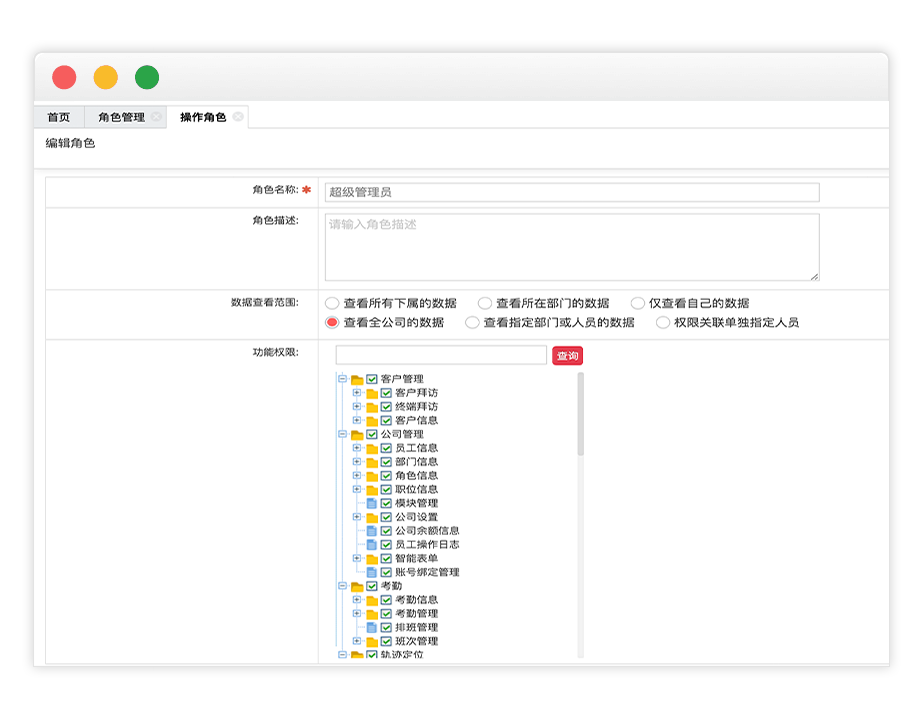Viewport: 923px width, 721px height.
Task: Expand the 考勤信息 subtree
Action: 357,600
